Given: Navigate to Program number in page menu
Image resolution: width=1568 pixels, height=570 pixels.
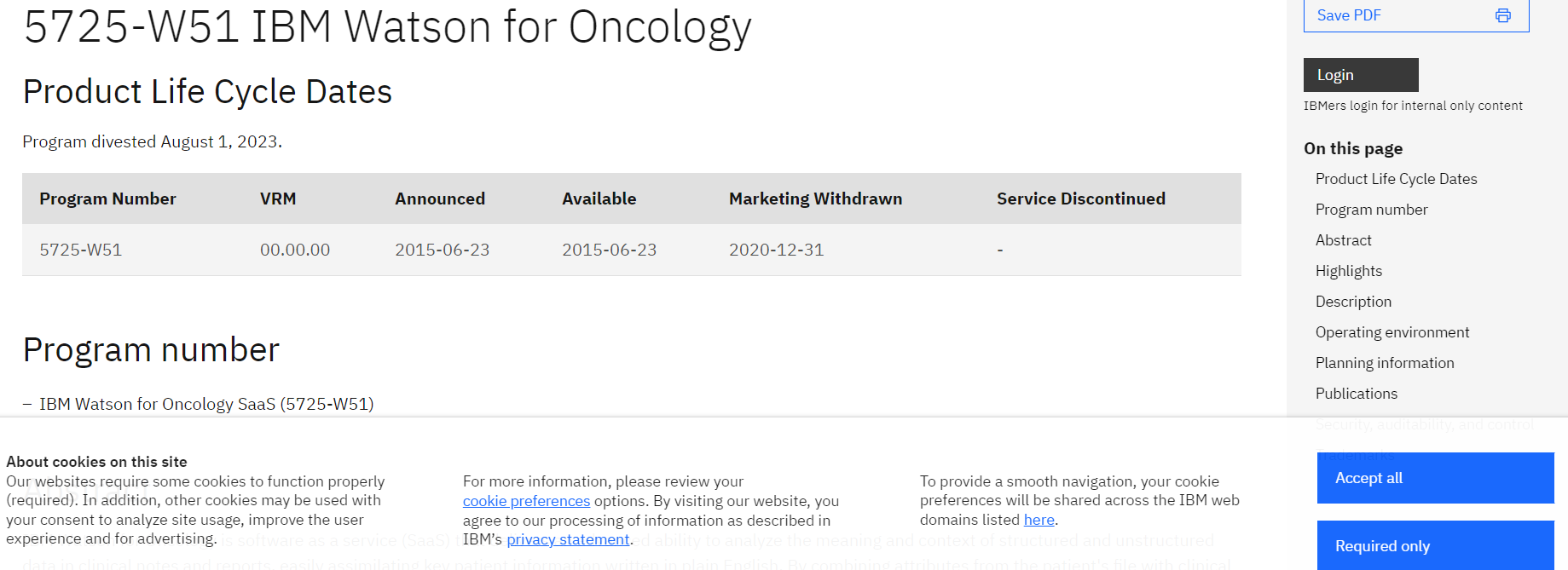Looking at the screenshot, I should (x=1371, y=210).
